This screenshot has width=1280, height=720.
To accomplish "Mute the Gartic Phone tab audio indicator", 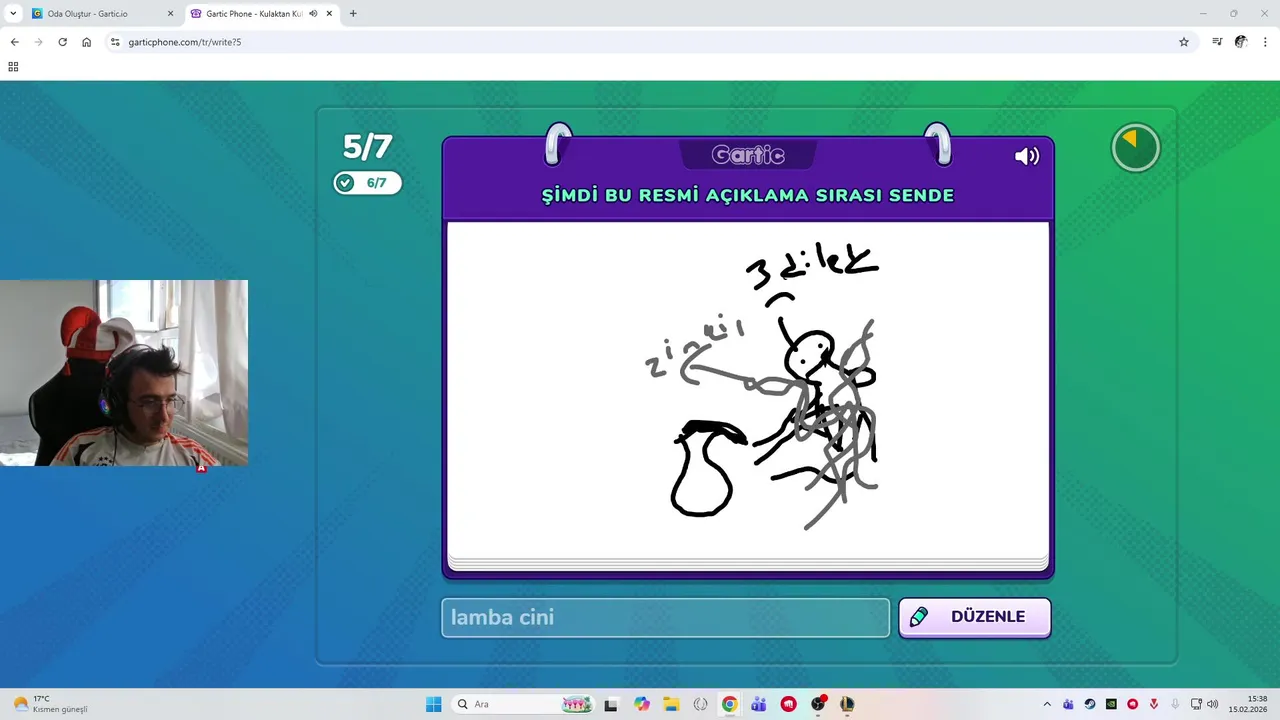I will point(313,14).
